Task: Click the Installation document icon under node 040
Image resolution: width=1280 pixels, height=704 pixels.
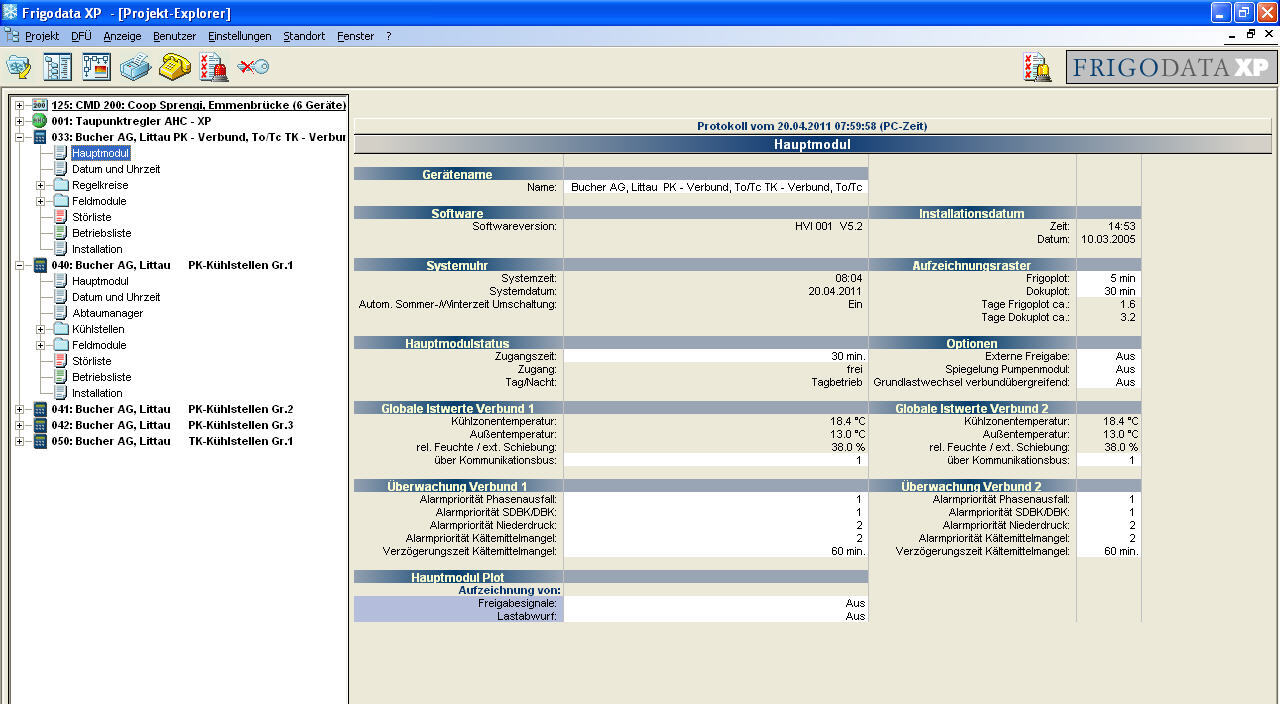Action: coord(60,393)
